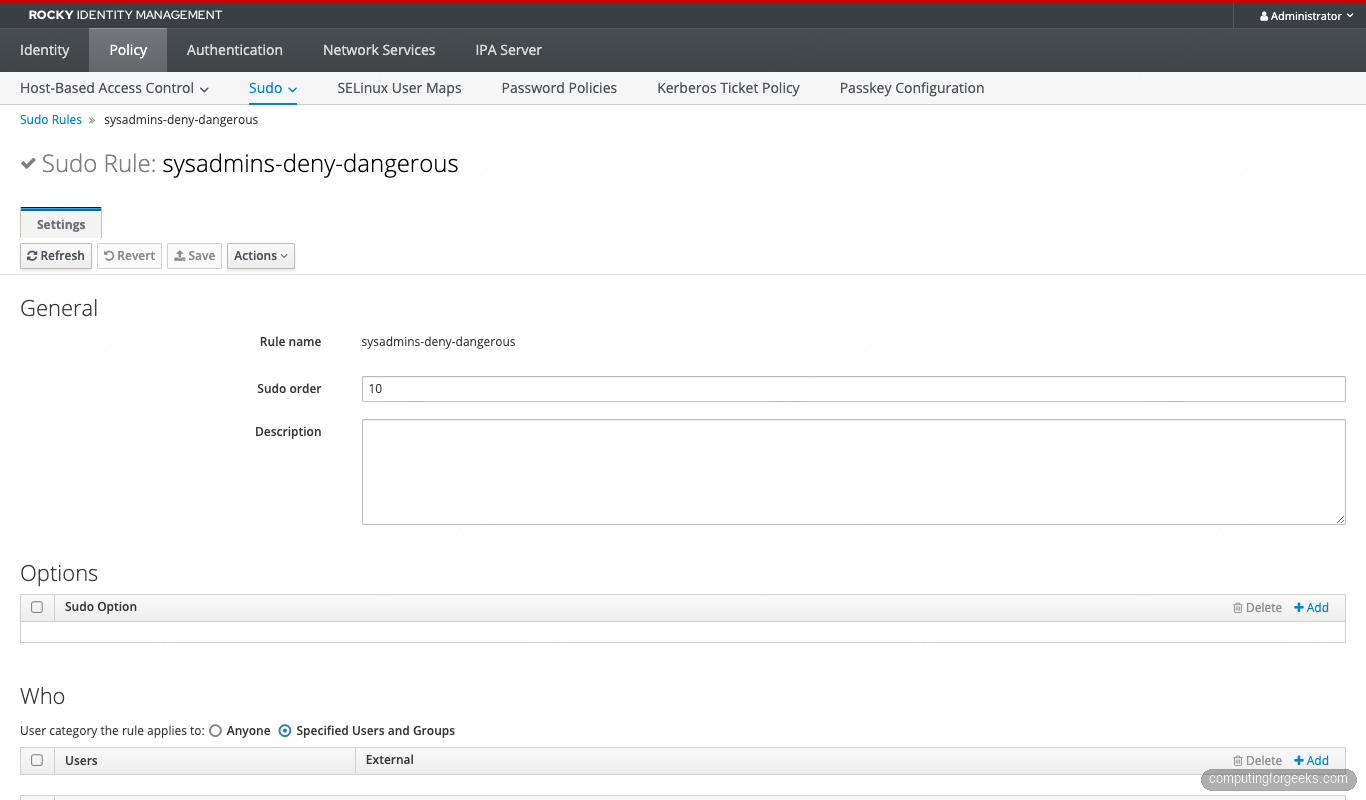Viewport: 1366px width, 800px height.
Task: Click the Who section heading
Action: coord(43,696)
